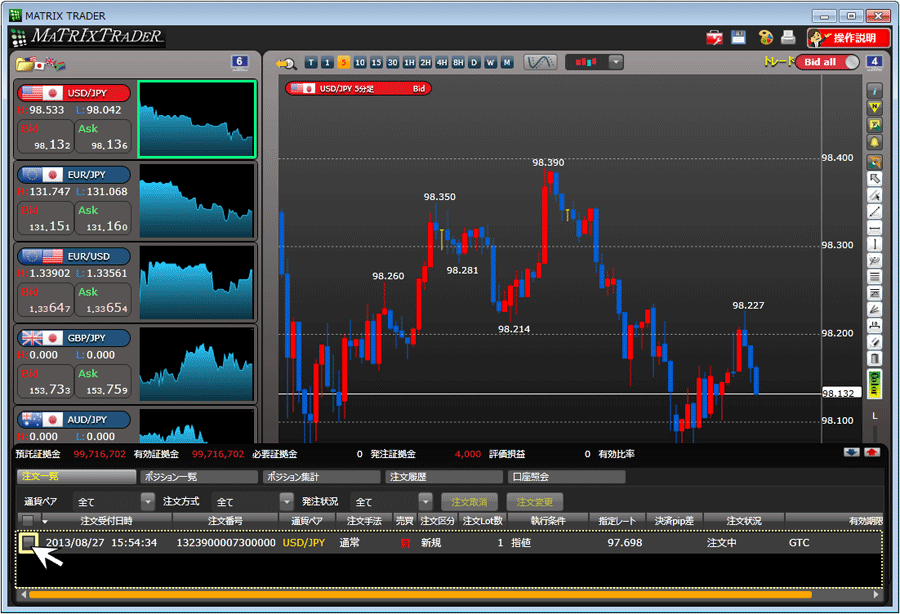
Task: Switch to the 注文履歴 tab
Action: (444, 476)
